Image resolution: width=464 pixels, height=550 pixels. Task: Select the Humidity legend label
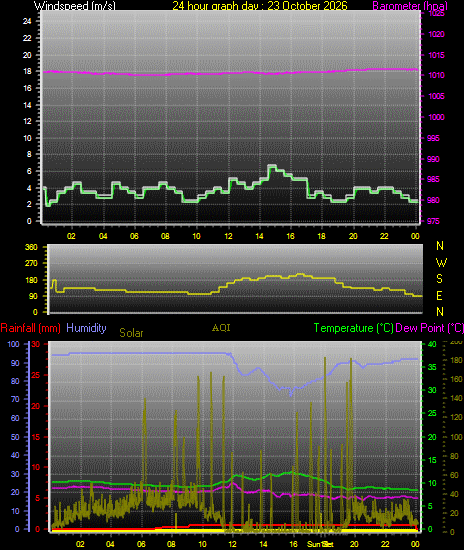click(86, 328)
